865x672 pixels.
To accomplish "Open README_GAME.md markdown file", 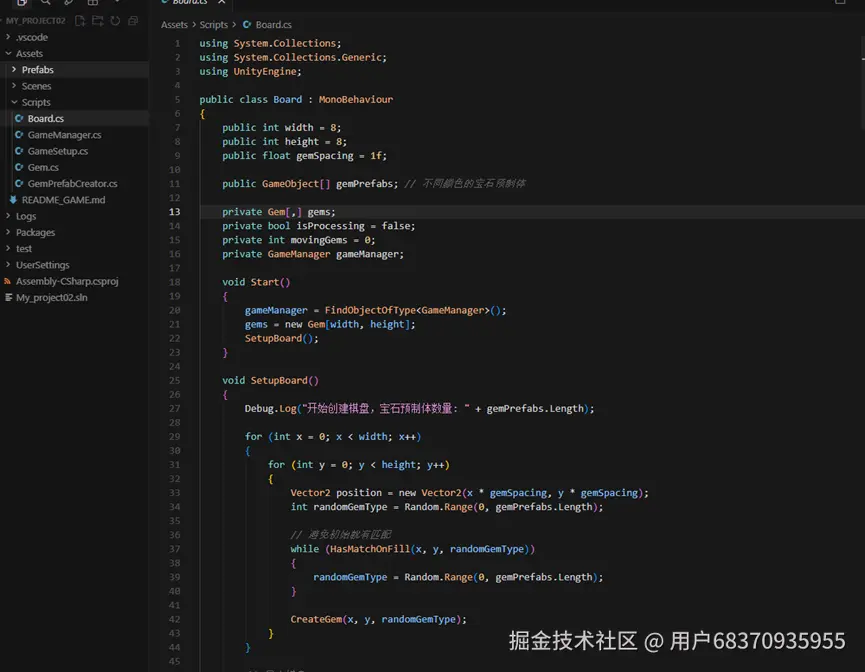I will click(62, 200).
